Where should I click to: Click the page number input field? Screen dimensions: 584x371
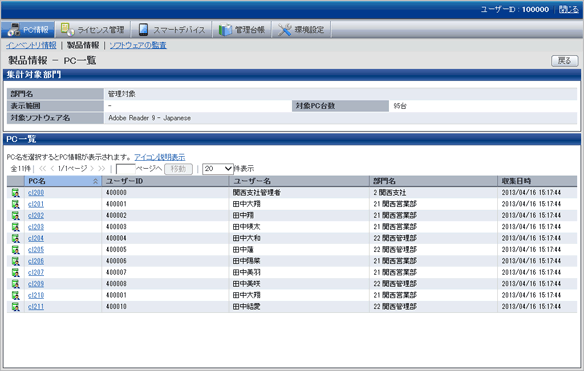126,169
